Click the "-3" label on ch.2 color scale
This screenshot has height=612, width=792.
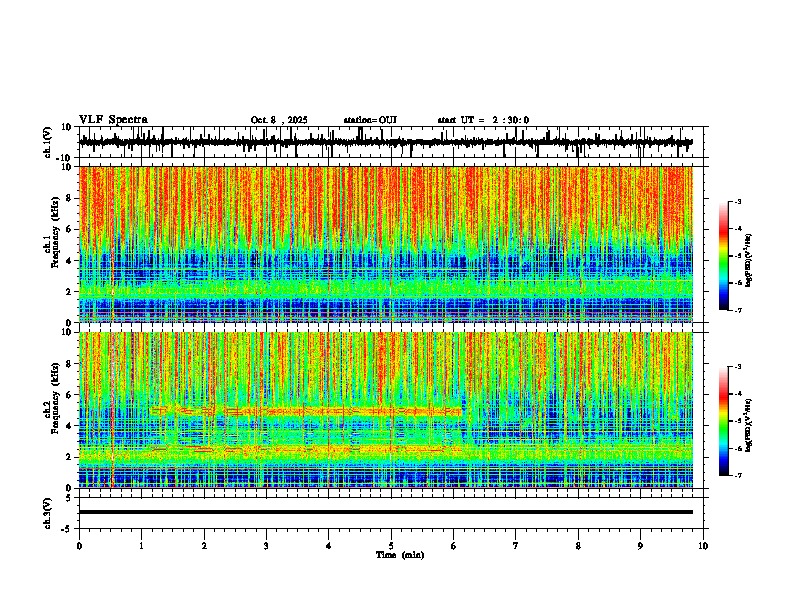pyautogui.click(x=737, y=367)
